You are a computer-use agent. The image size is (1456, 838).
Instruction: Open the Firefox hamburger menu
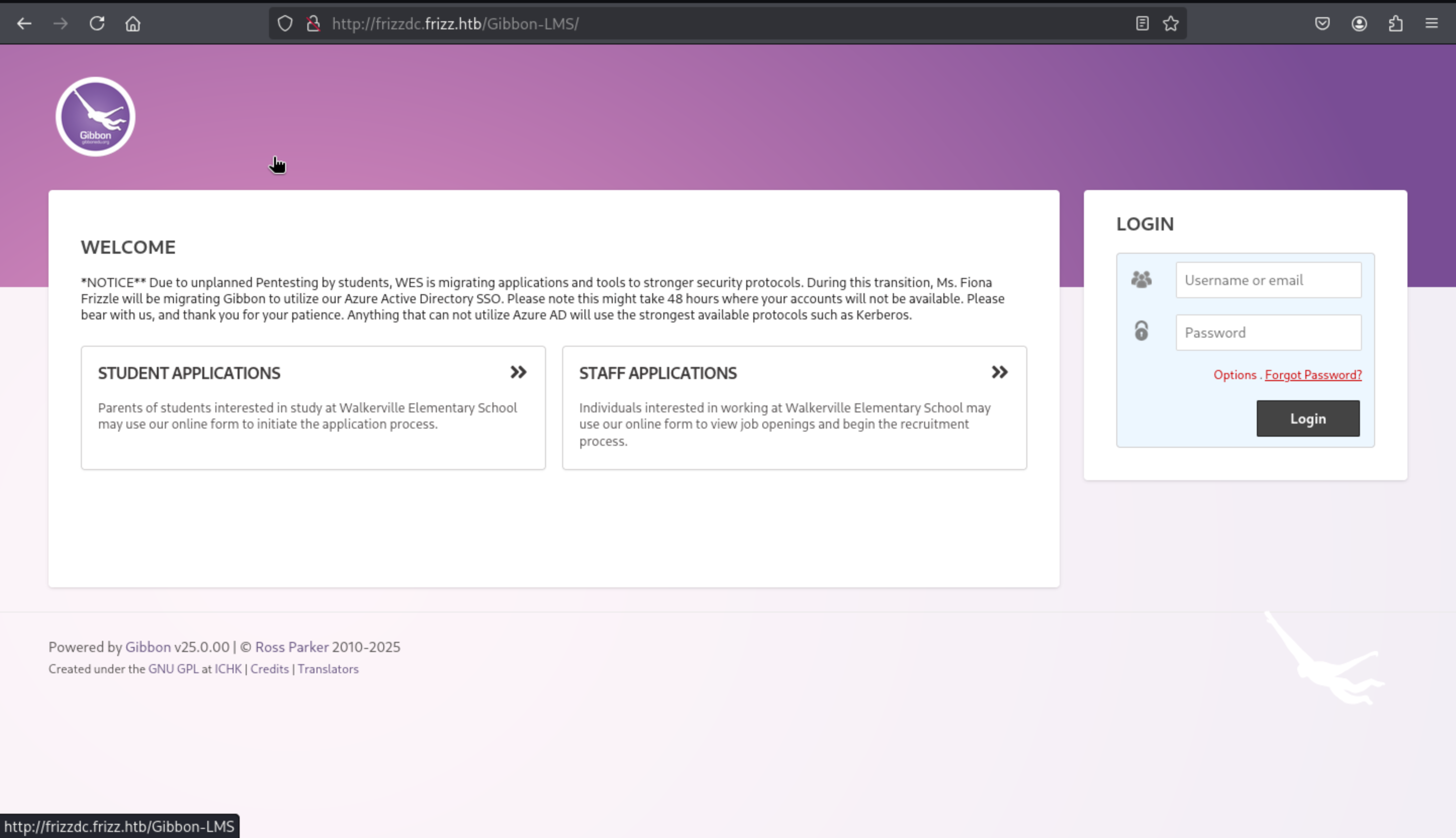pyautogui.click(x=1432, y=24)
